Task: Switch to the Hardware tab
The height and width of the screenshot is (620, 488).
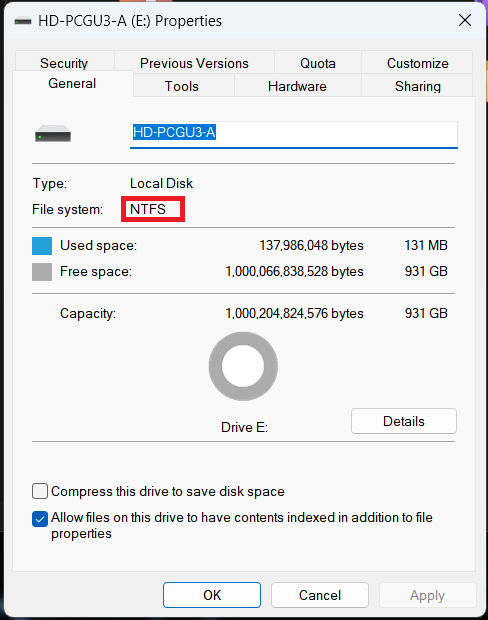Action: [297, 86]
